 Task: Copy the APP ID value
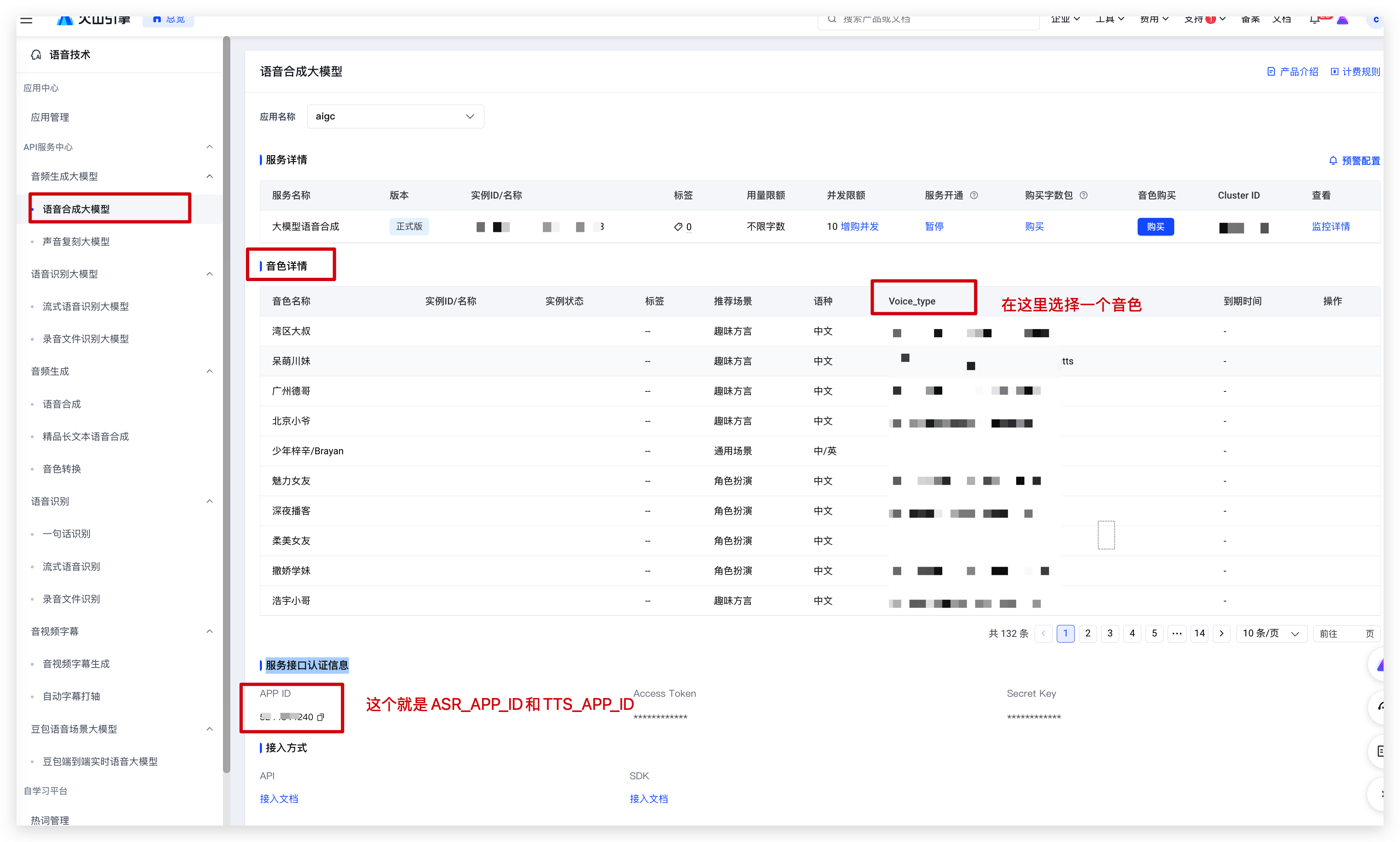click(x=321, y=717)
